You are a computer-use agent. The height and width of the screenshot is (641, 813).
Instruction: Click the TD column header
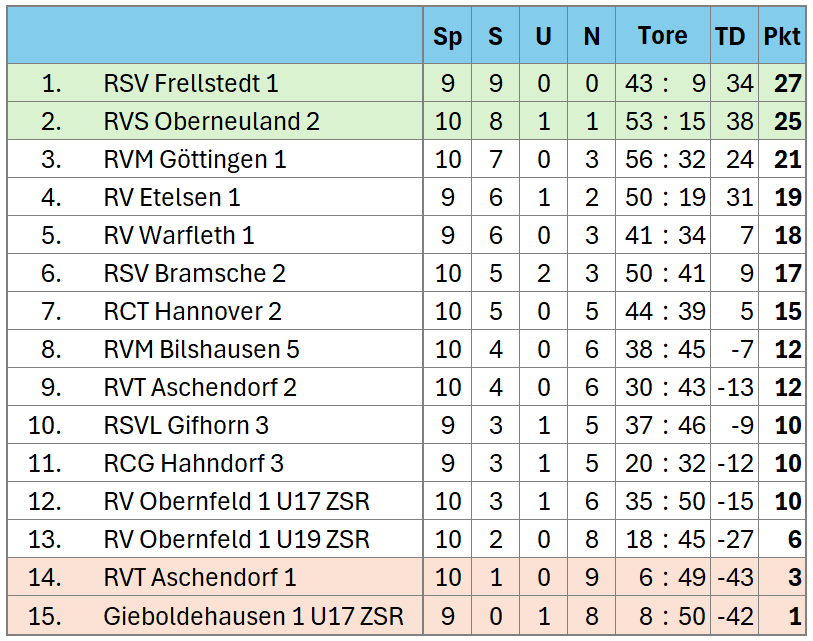[730, 36]
